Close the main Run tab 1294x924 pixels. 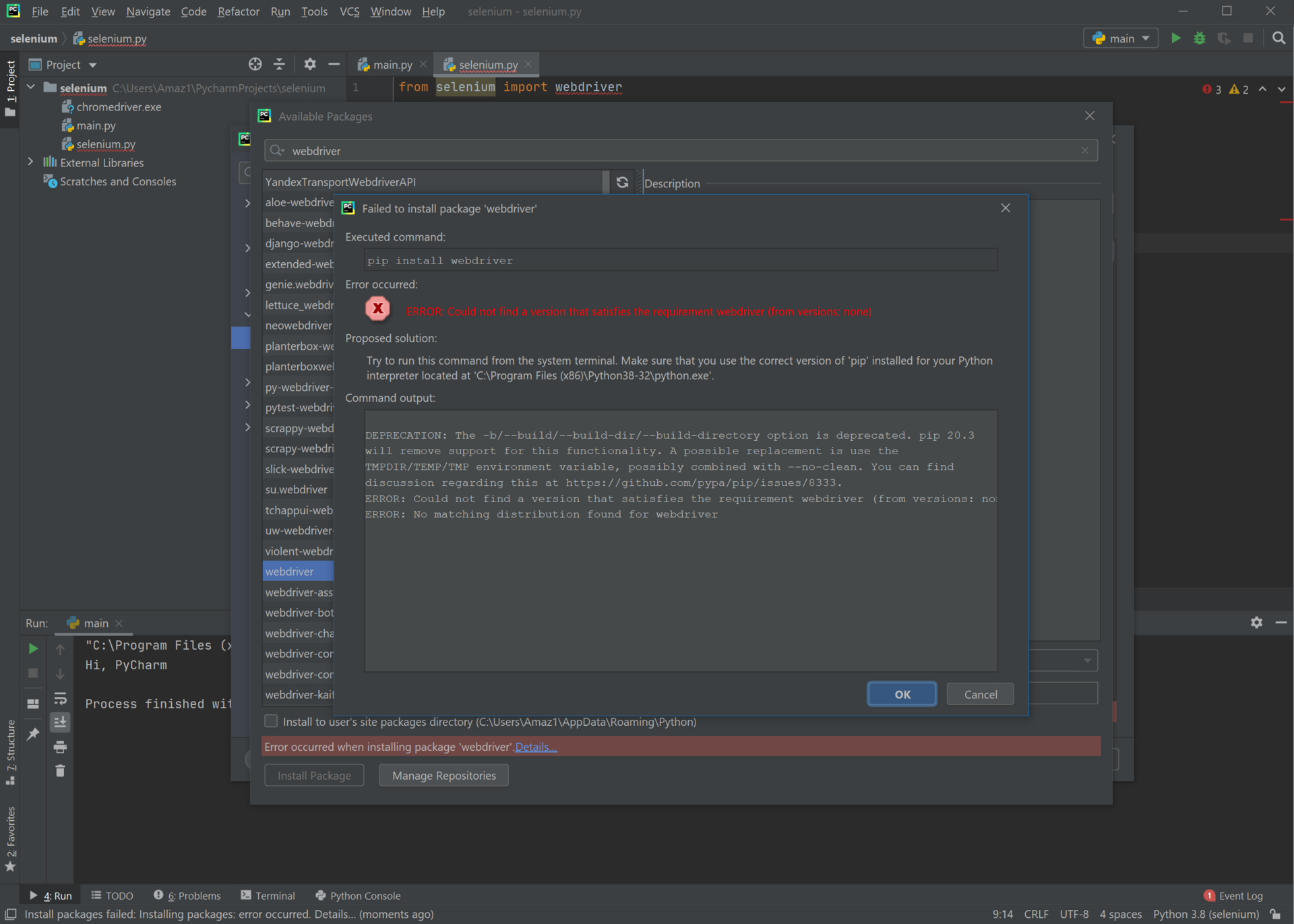pyautogui.click(x=119, y=623)
